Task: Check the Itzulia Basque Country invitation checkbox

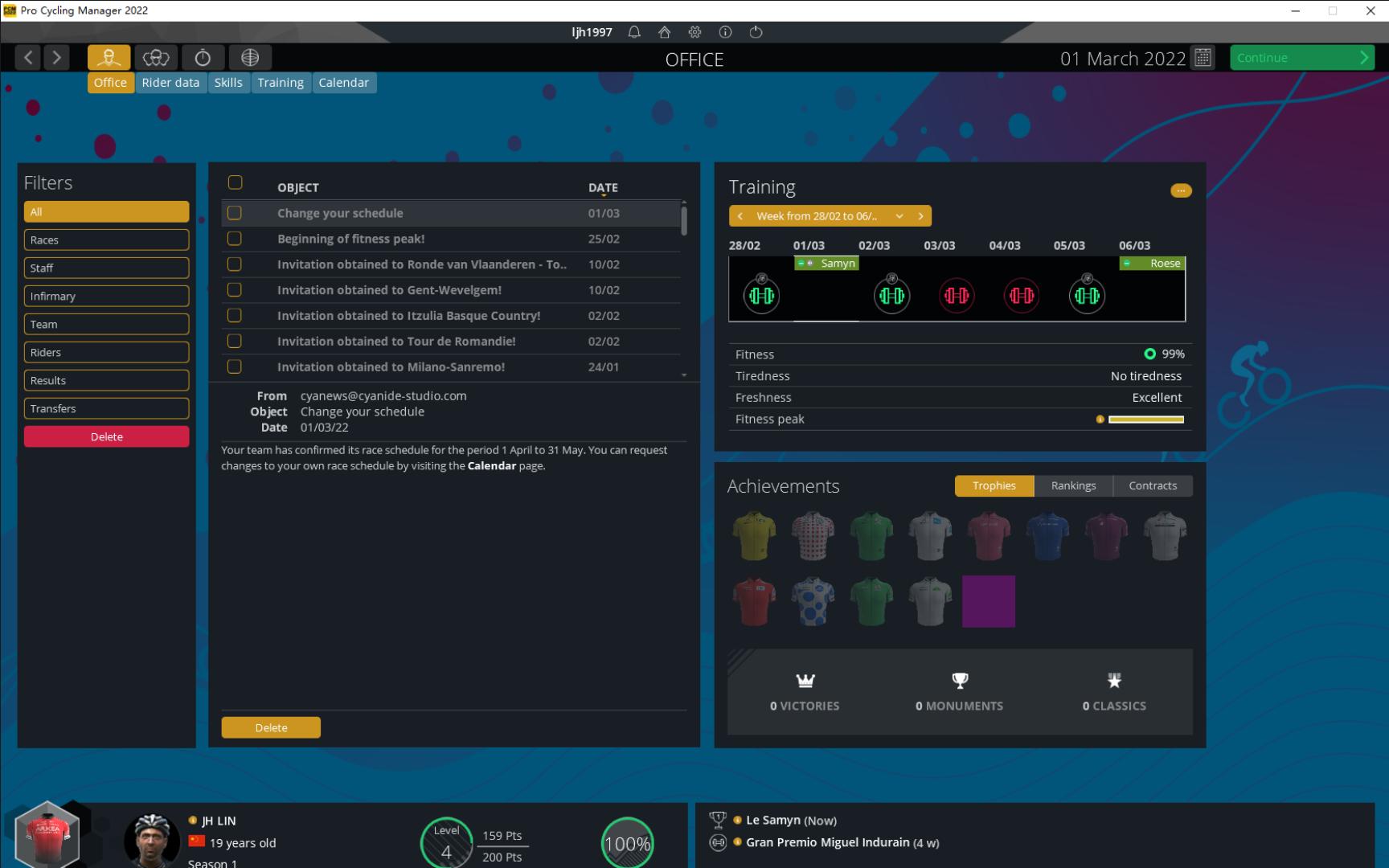Action: (x=235, y=315)
